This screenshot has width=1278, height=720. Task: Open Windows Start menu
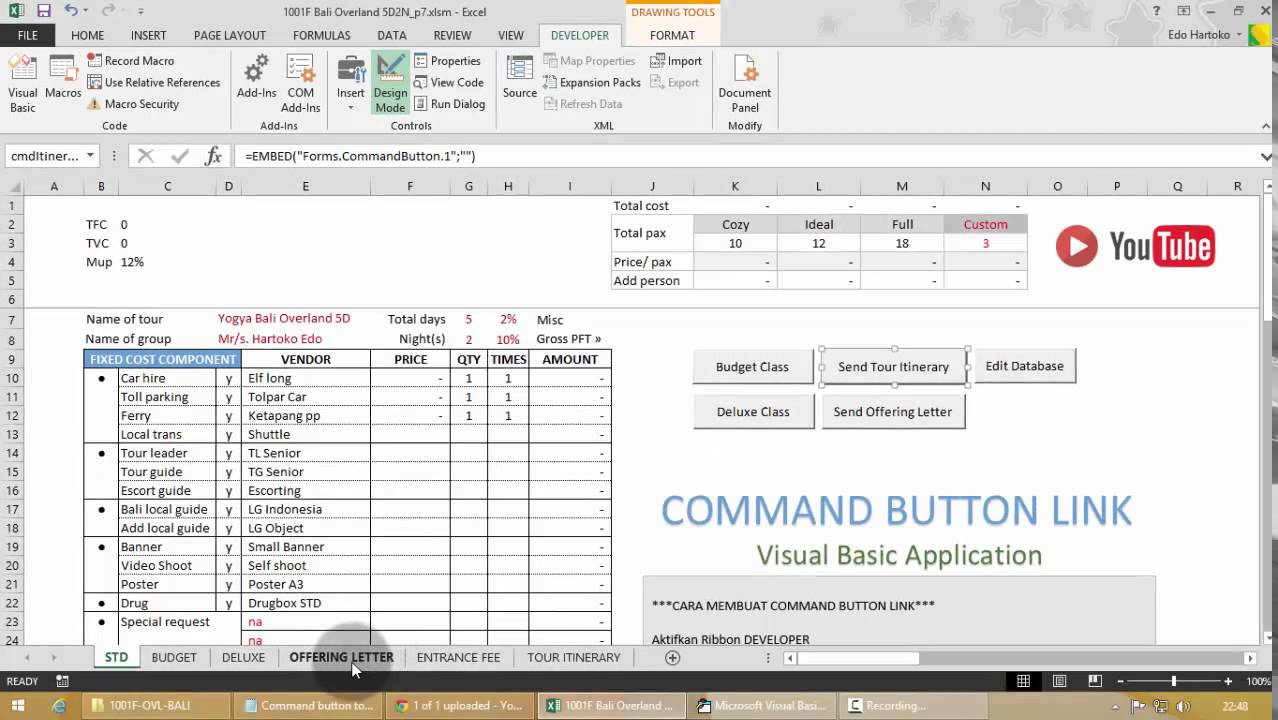click(x=17, y=705)
